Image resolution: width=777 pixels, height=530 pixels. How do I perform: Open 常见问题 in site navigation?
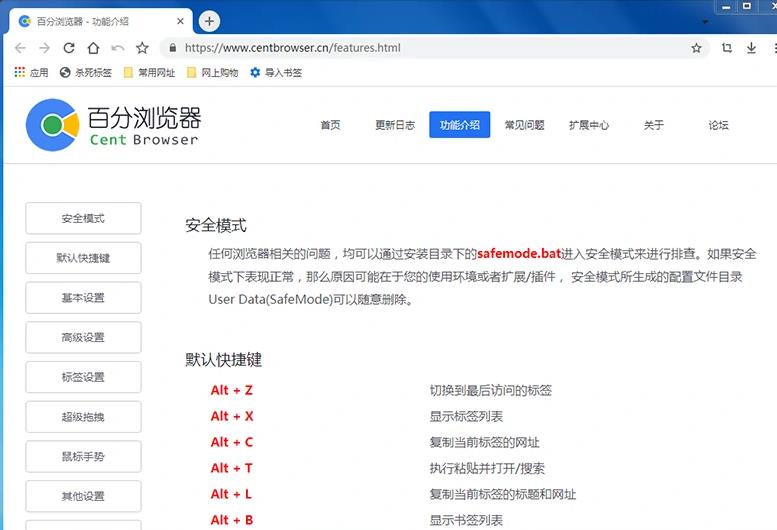click(524, 125)
